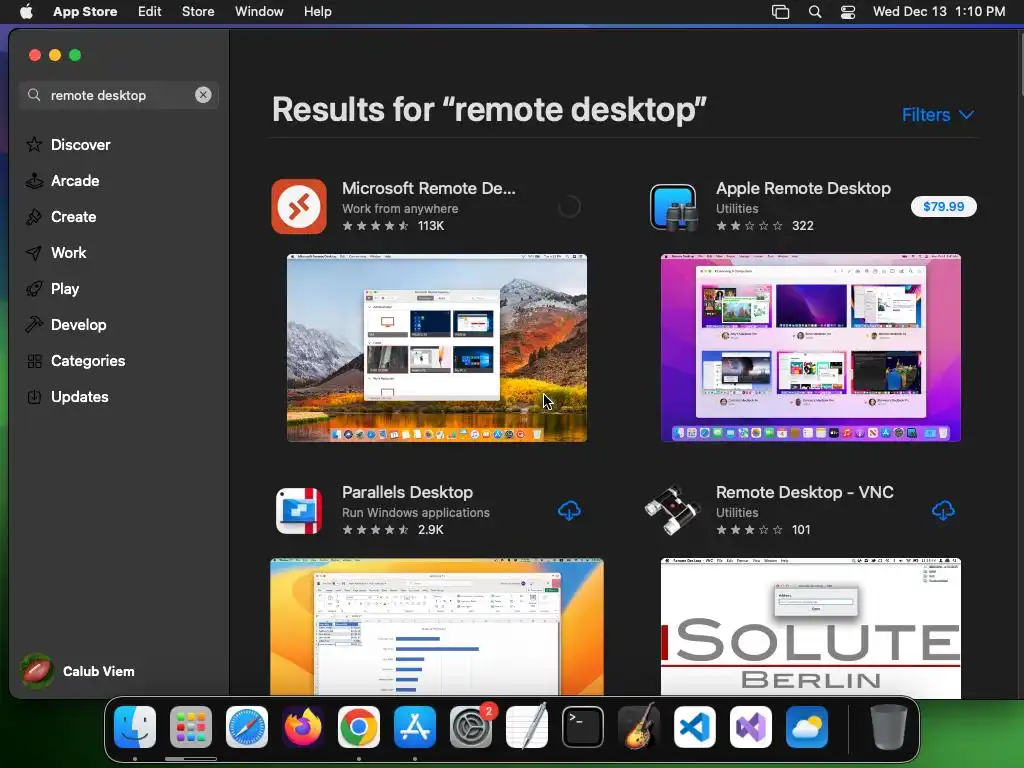The height and width of the screenshot is (768, 1024).
Task: Open the Store menu
Action: point(198,12)
